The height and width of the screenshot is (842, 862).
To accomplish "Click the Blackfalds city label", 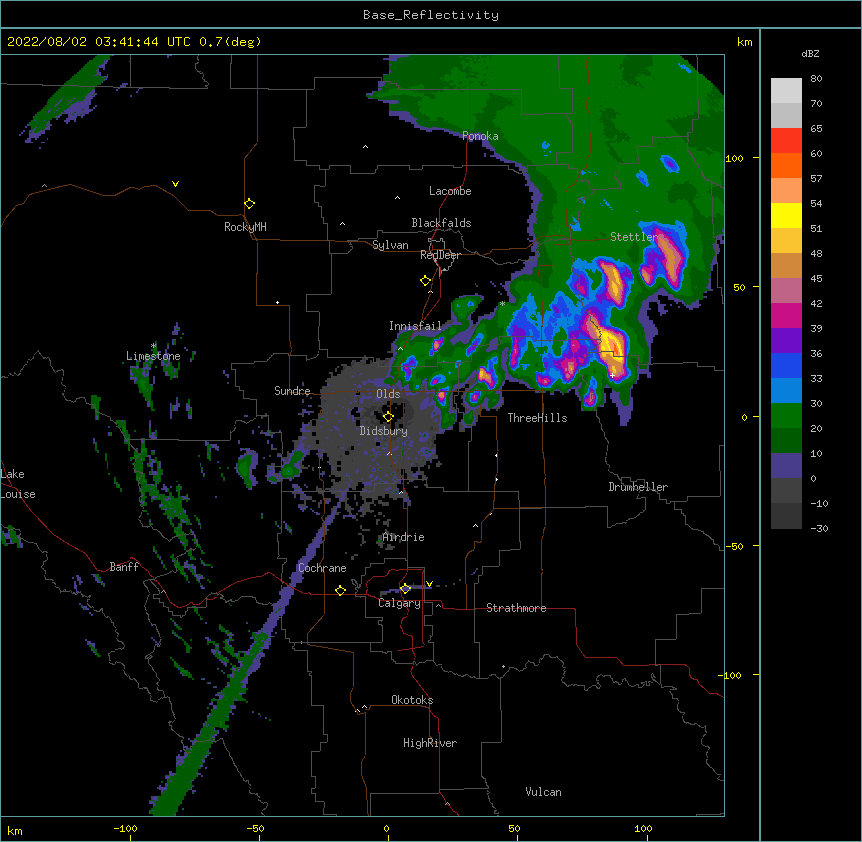I will click(441, 223).
